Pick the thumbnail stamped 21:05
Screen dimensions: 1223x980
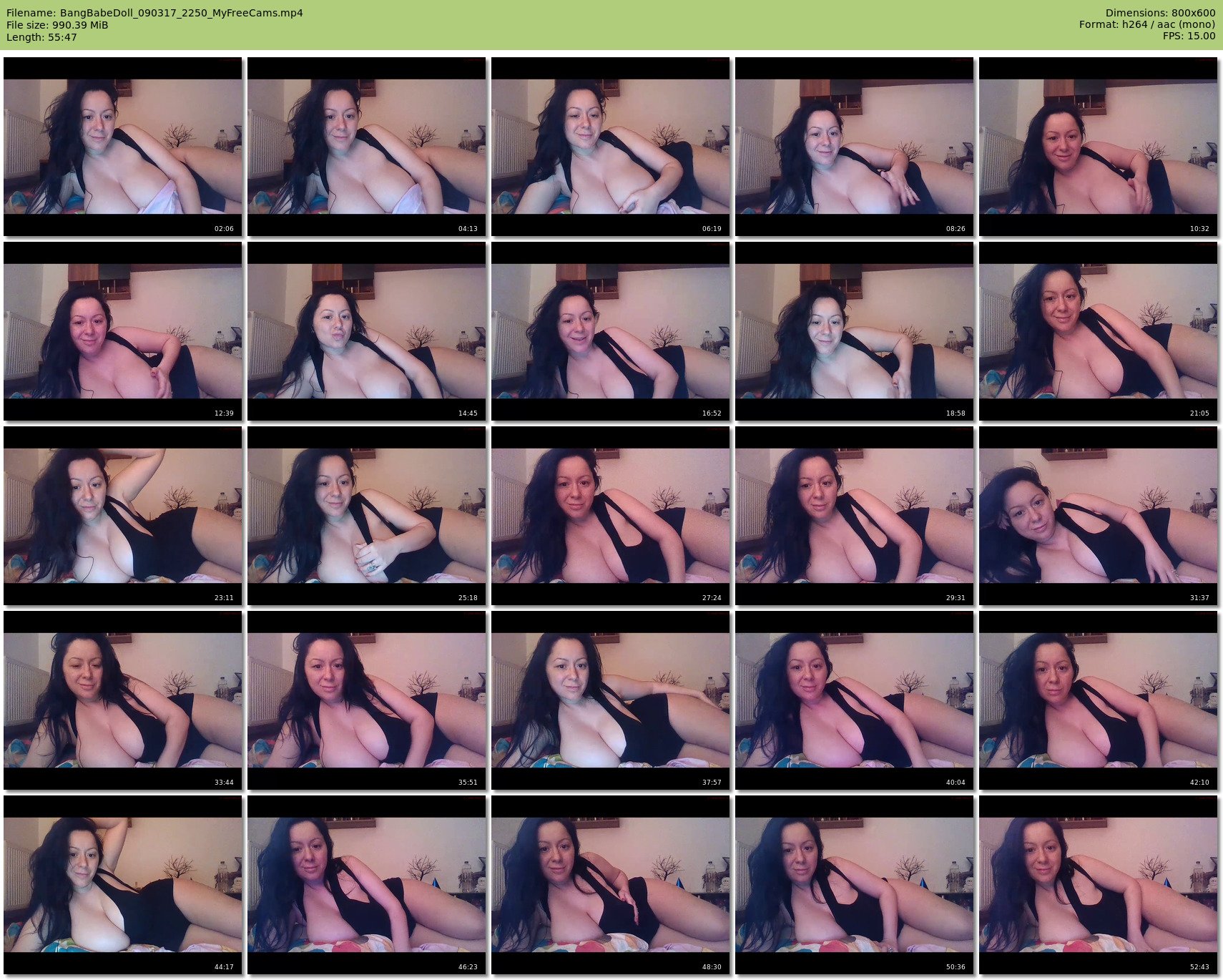[1099, 331]
